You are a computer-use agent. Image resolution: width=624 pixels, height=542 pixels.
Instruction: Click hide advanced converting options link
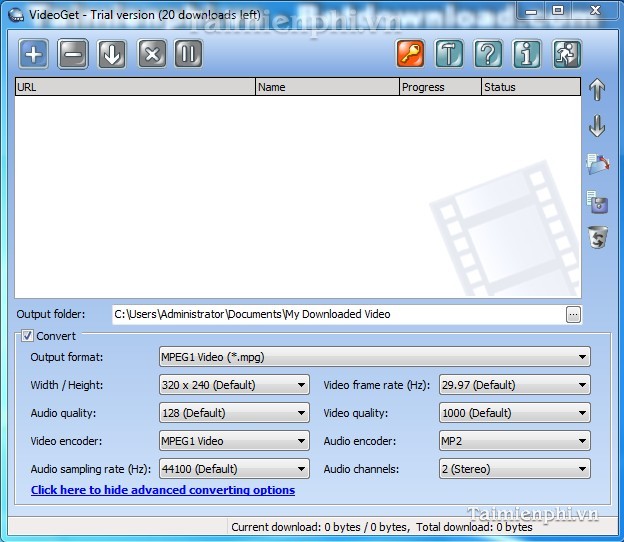click(x=163, y=490)
